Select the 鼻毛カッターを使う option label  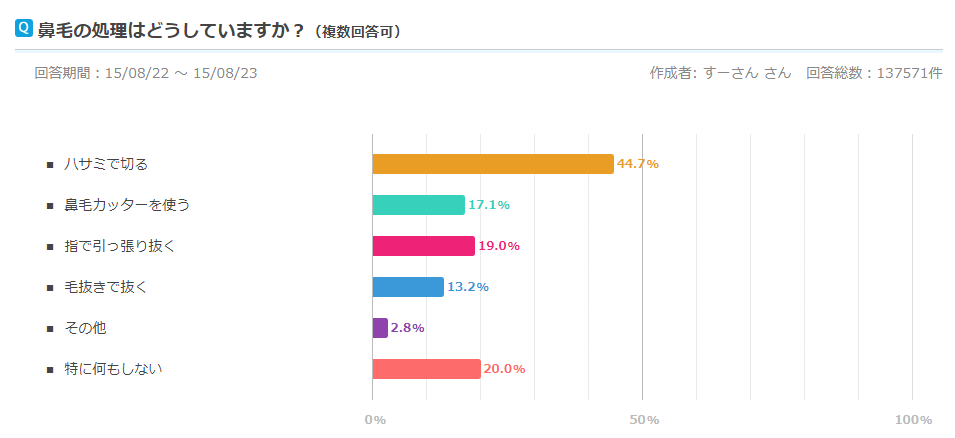pyautogui.click(x=127, y=205)
